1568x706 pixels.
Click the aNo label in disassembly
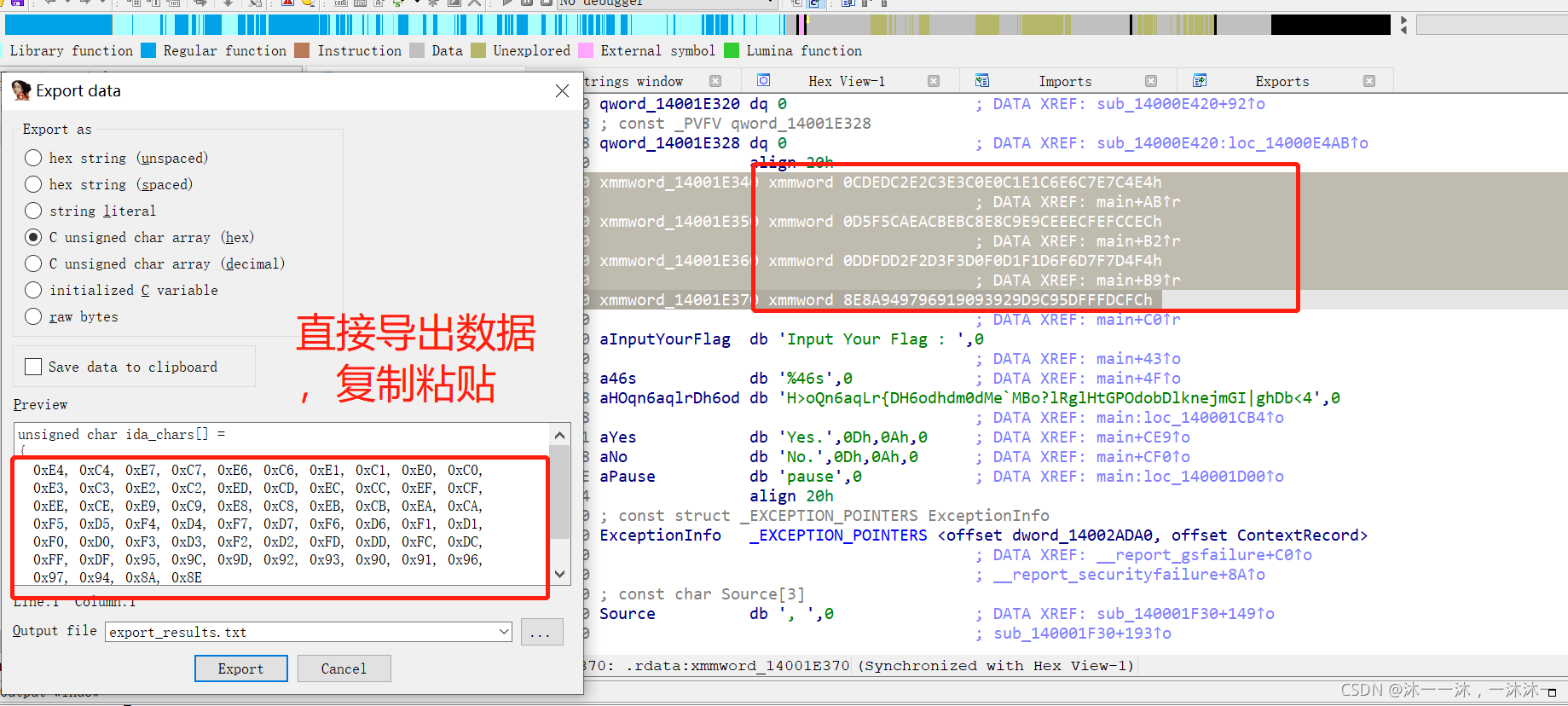click(x=613, y=456)
